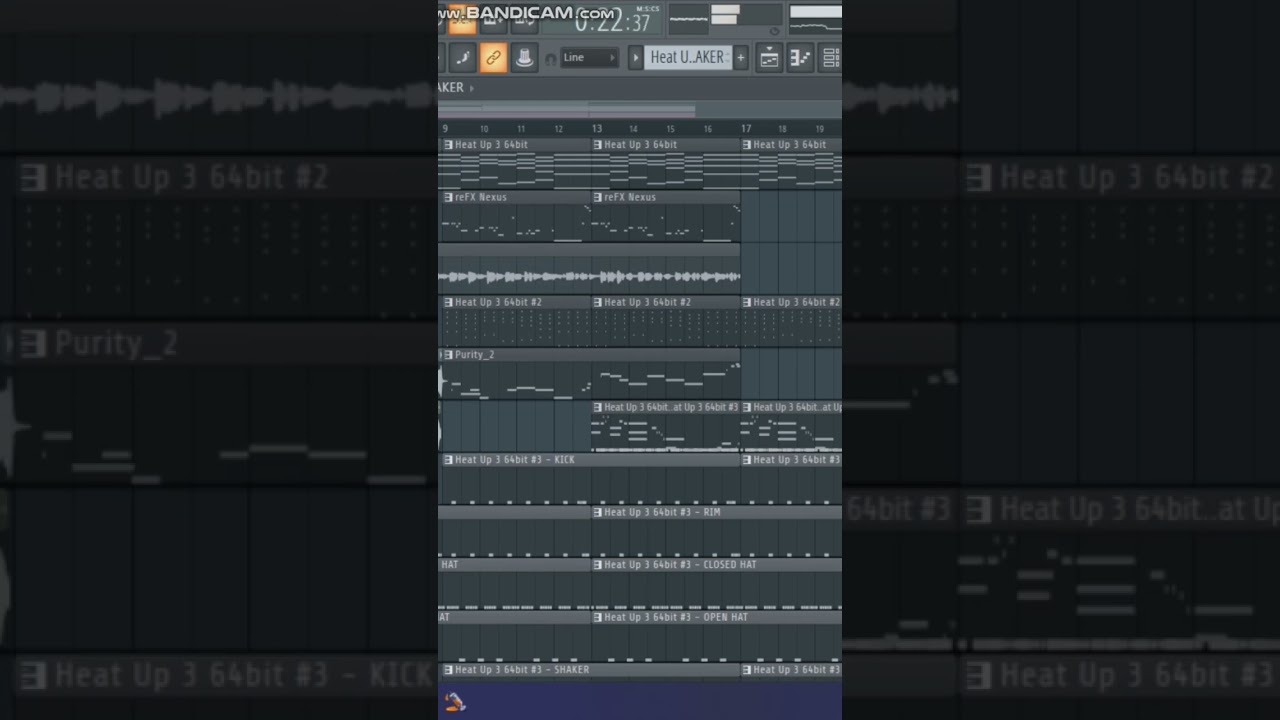Viewport: 1280px width, 720px height.
Task: Expand the AKER breadcrumb arrow
Action: click(x=471, y=88)
